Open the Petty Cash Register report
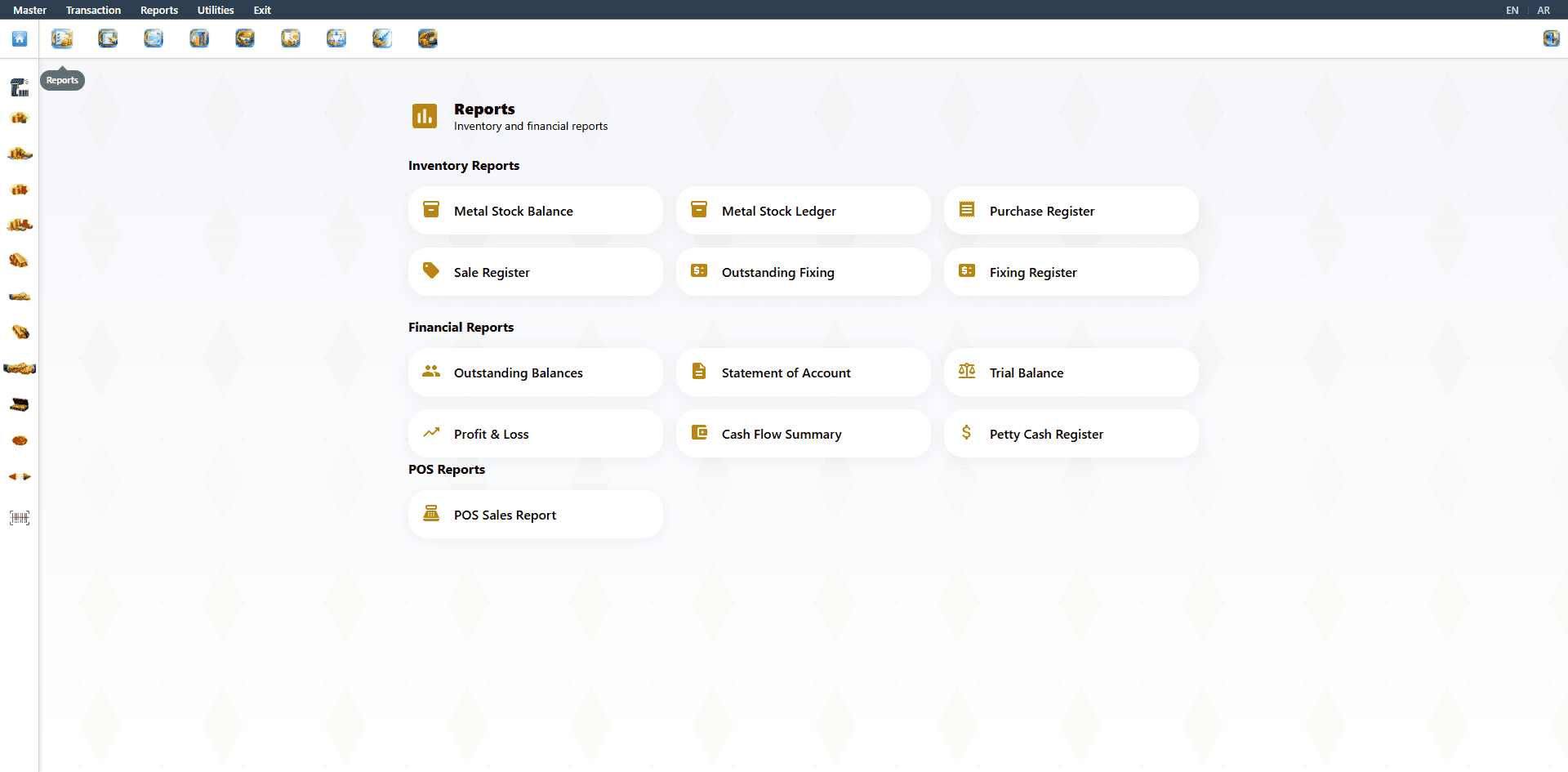 [1071, 434]
